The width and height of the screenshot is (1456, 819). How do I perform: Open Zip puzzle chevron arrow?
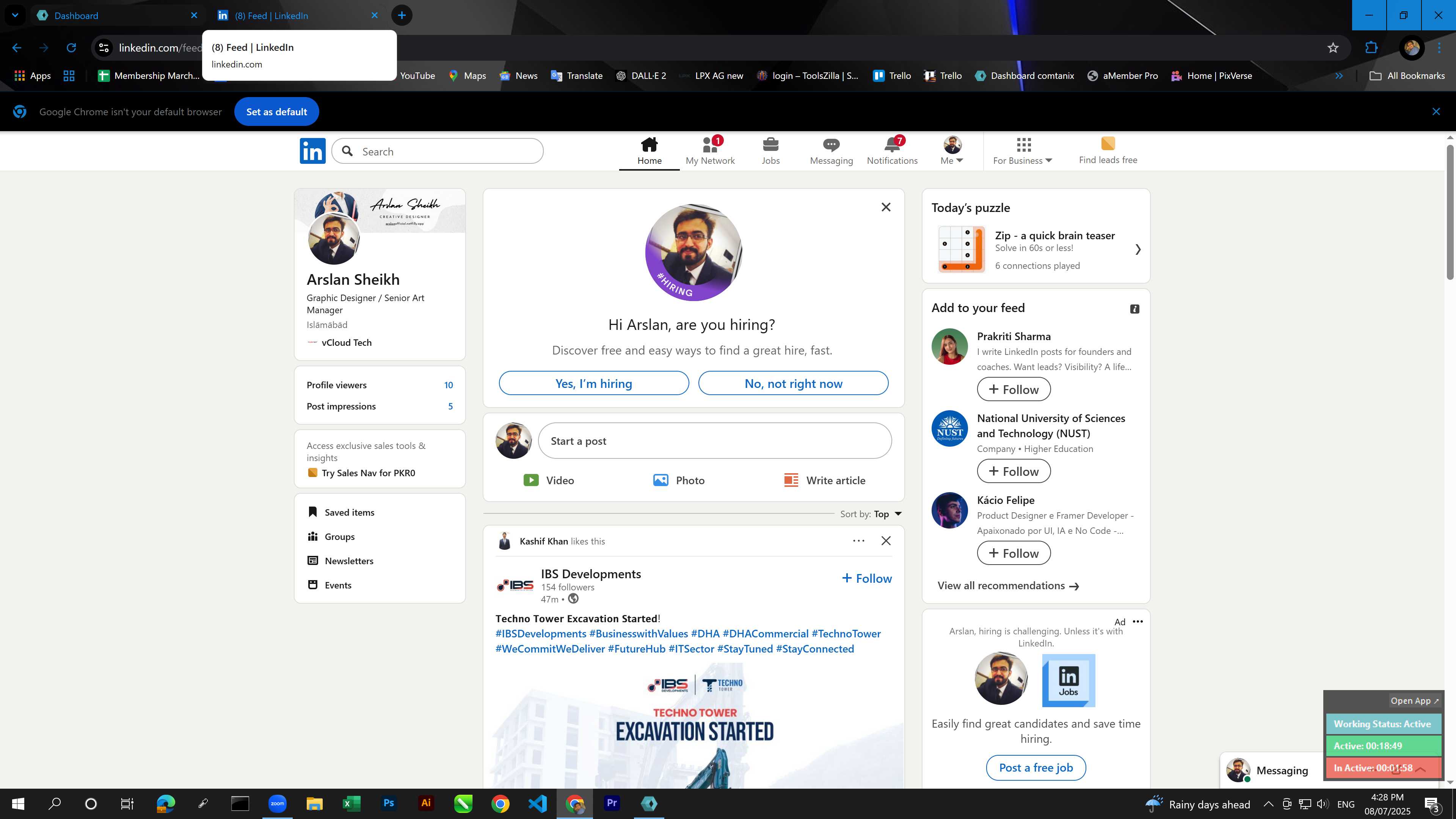coord(1138,249)
